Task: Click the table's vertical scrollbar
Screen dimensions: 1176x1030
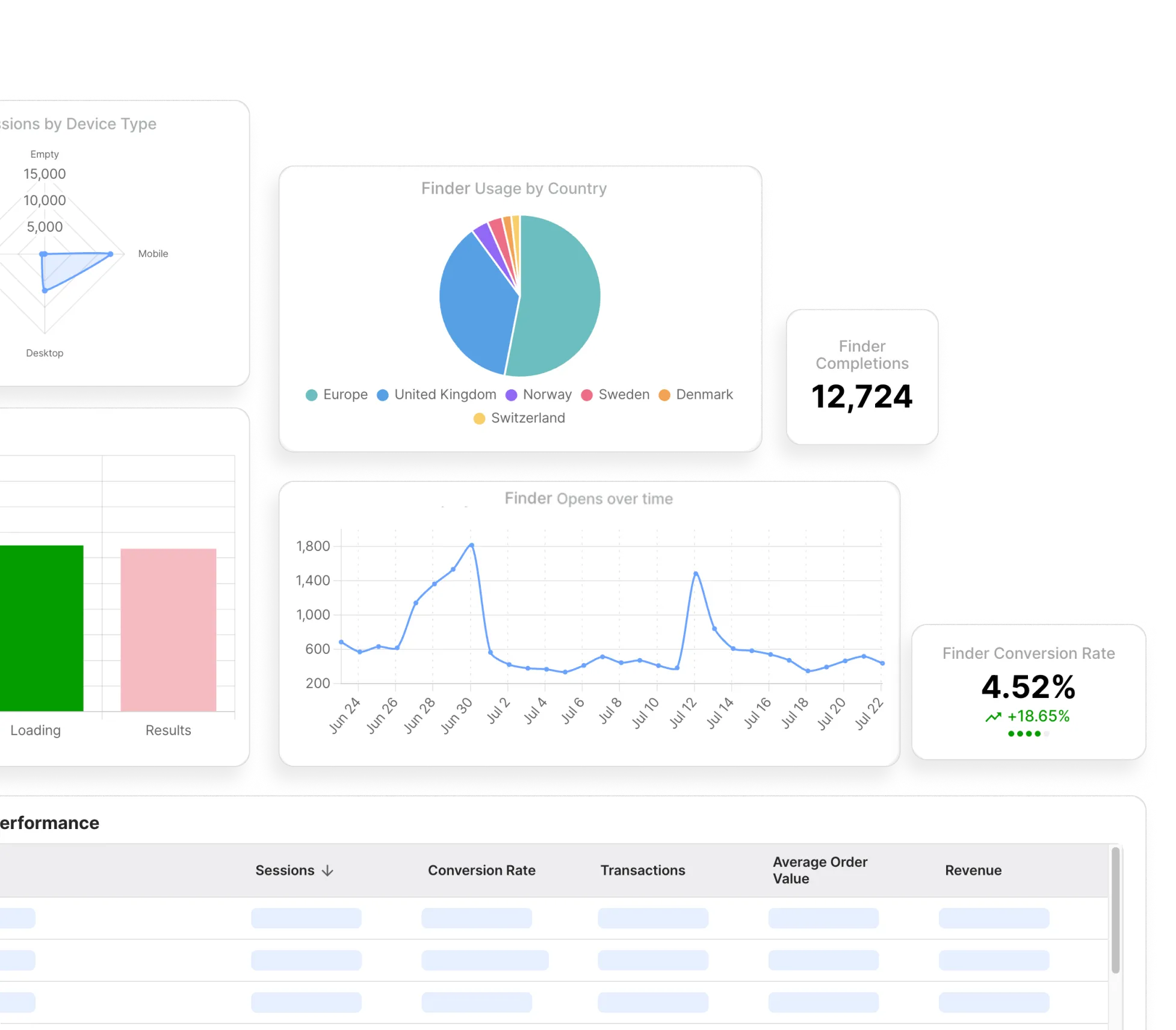Action: point(1115,910)
